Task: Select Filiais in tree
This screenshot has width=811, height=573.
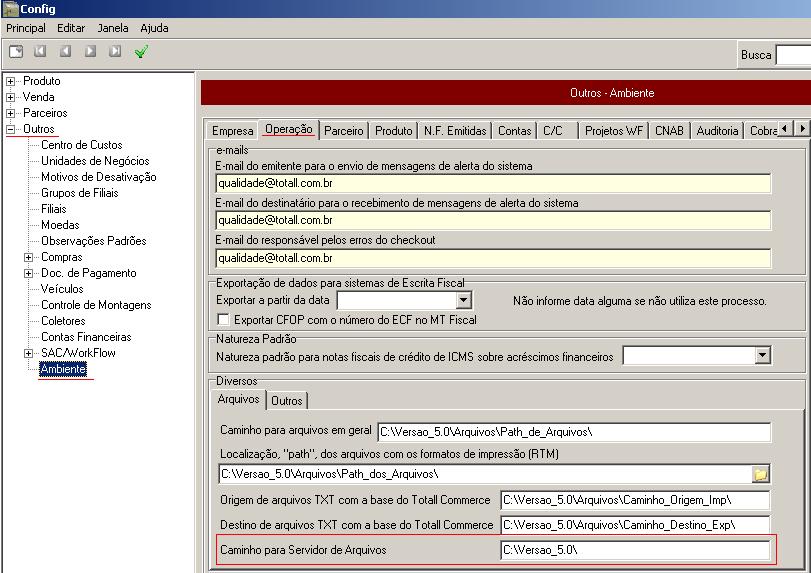Action: (x=54, y=209)
